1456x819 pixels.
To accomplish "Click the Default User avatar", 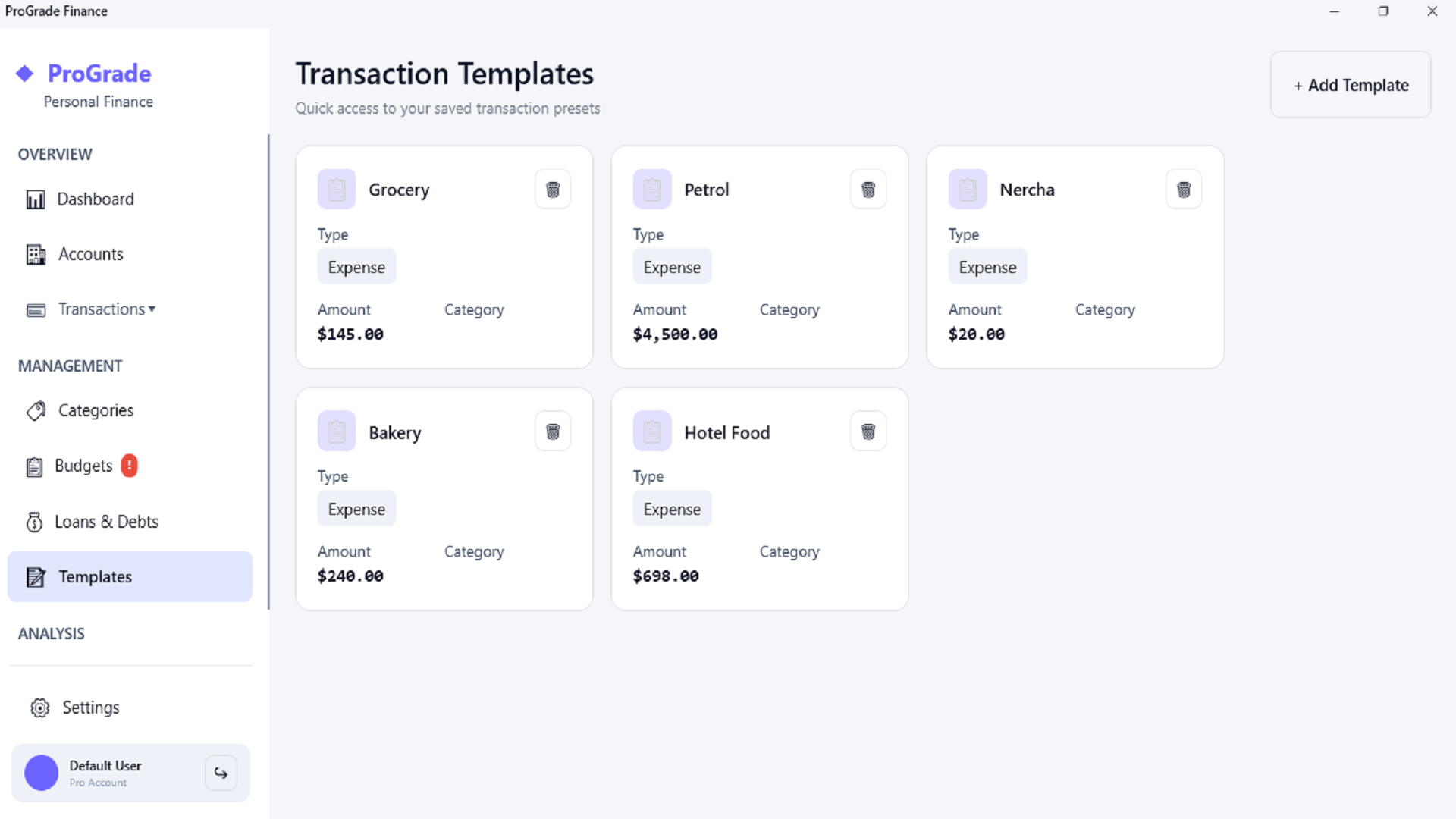I will click(41, 773).
